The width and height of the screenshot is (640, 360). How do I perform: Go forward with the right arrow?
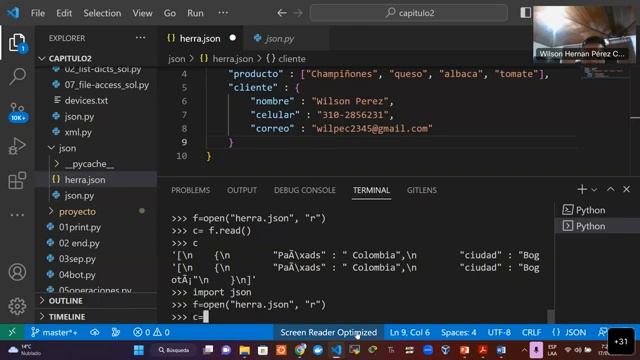tap(298, 13)
